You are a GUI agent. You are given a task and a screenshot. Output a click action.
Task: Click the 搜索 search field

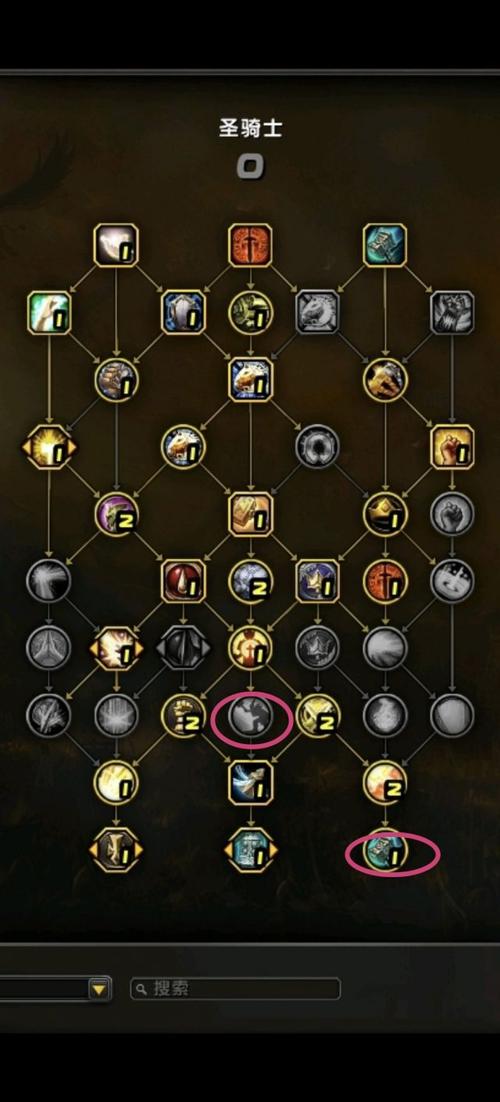pyautogui.click(x=236, y=989)
